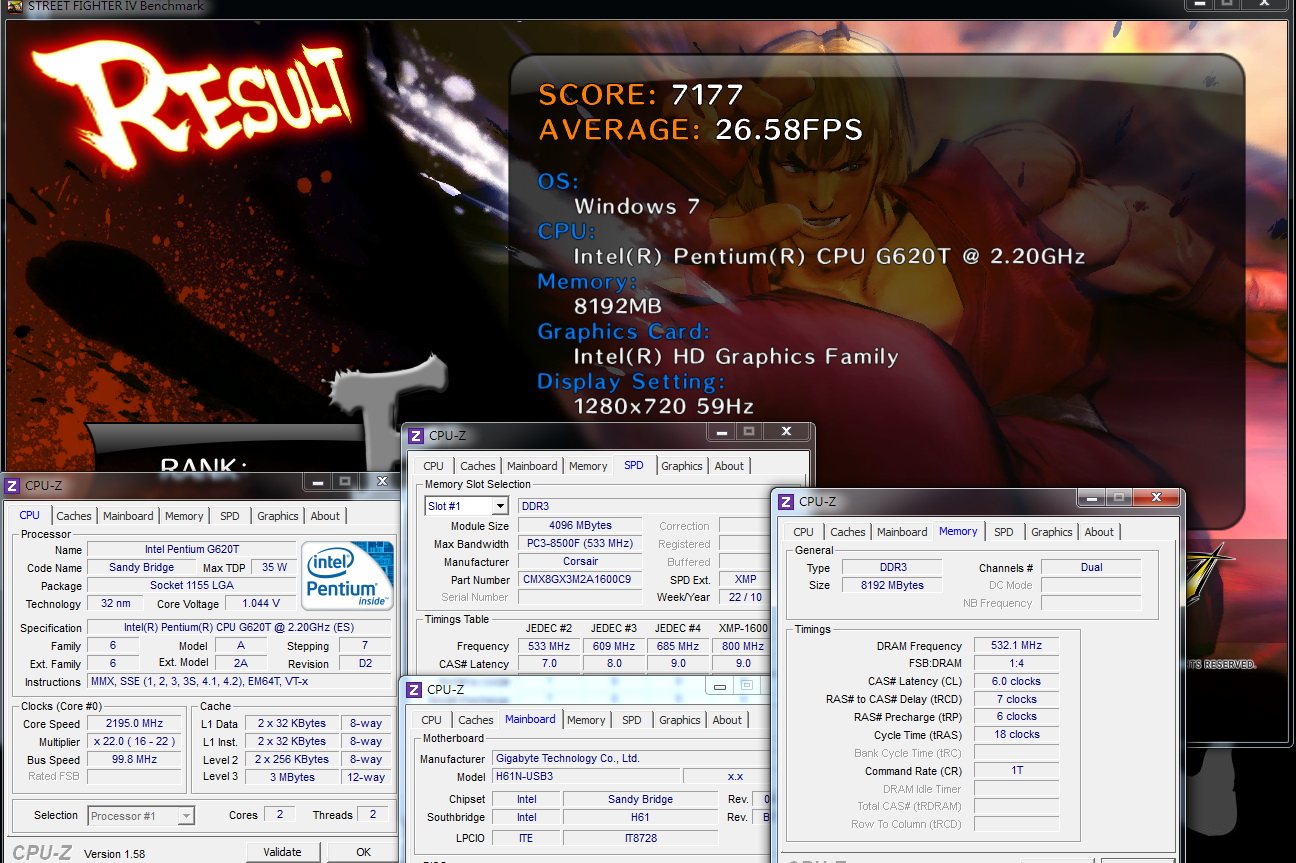Select the About tab in Memory window
Image resolution: width=1296 pixels, height=863 pixels.
[x=1099, y=532]
